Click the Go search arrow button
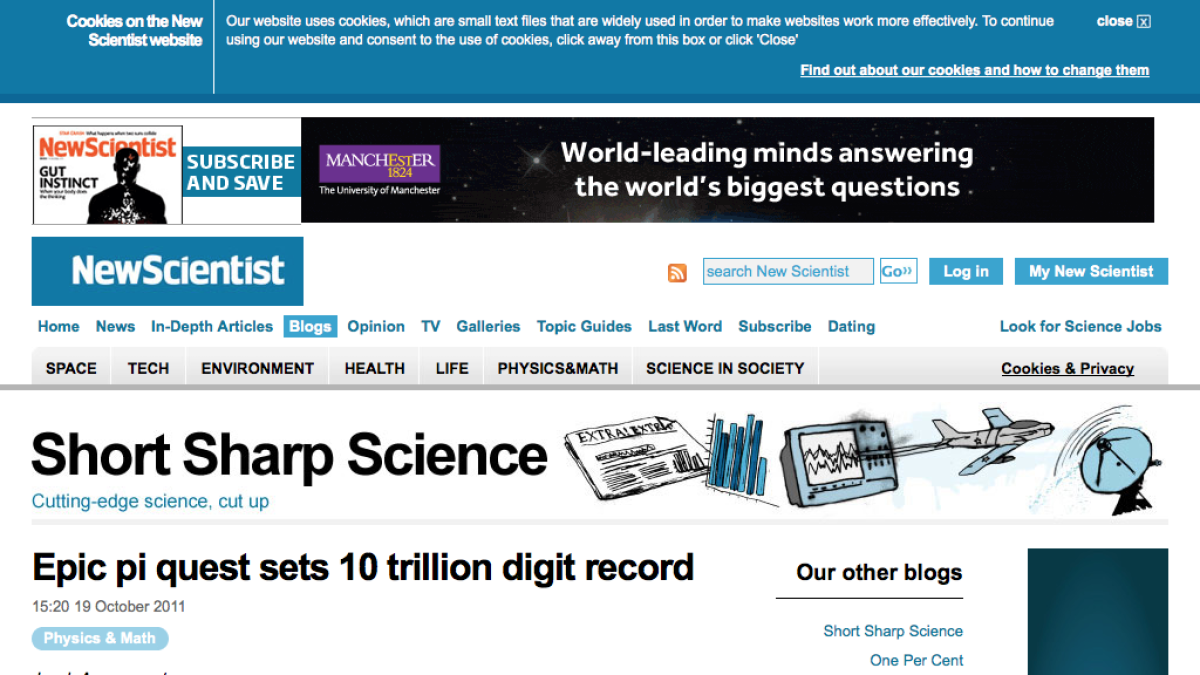This screenshot has width=1200, height=675. (897, 270)
